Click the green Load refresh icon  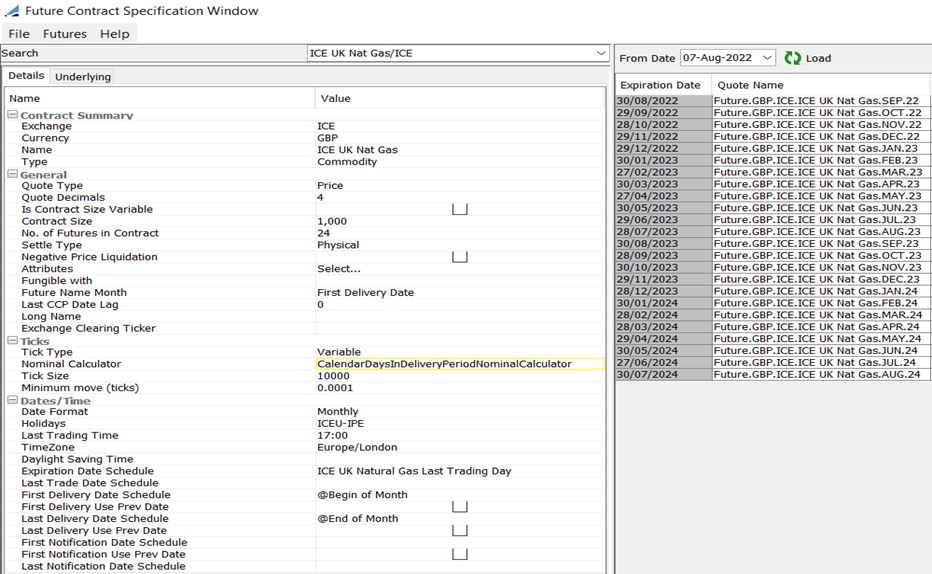(792, 58)
